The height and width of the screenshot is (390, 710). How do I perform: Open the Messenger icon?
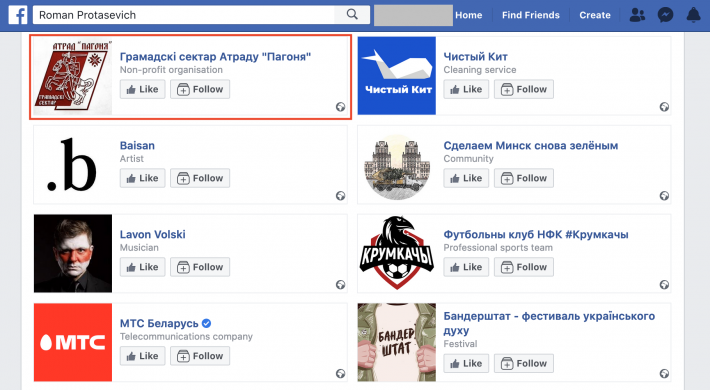[665, 15]
